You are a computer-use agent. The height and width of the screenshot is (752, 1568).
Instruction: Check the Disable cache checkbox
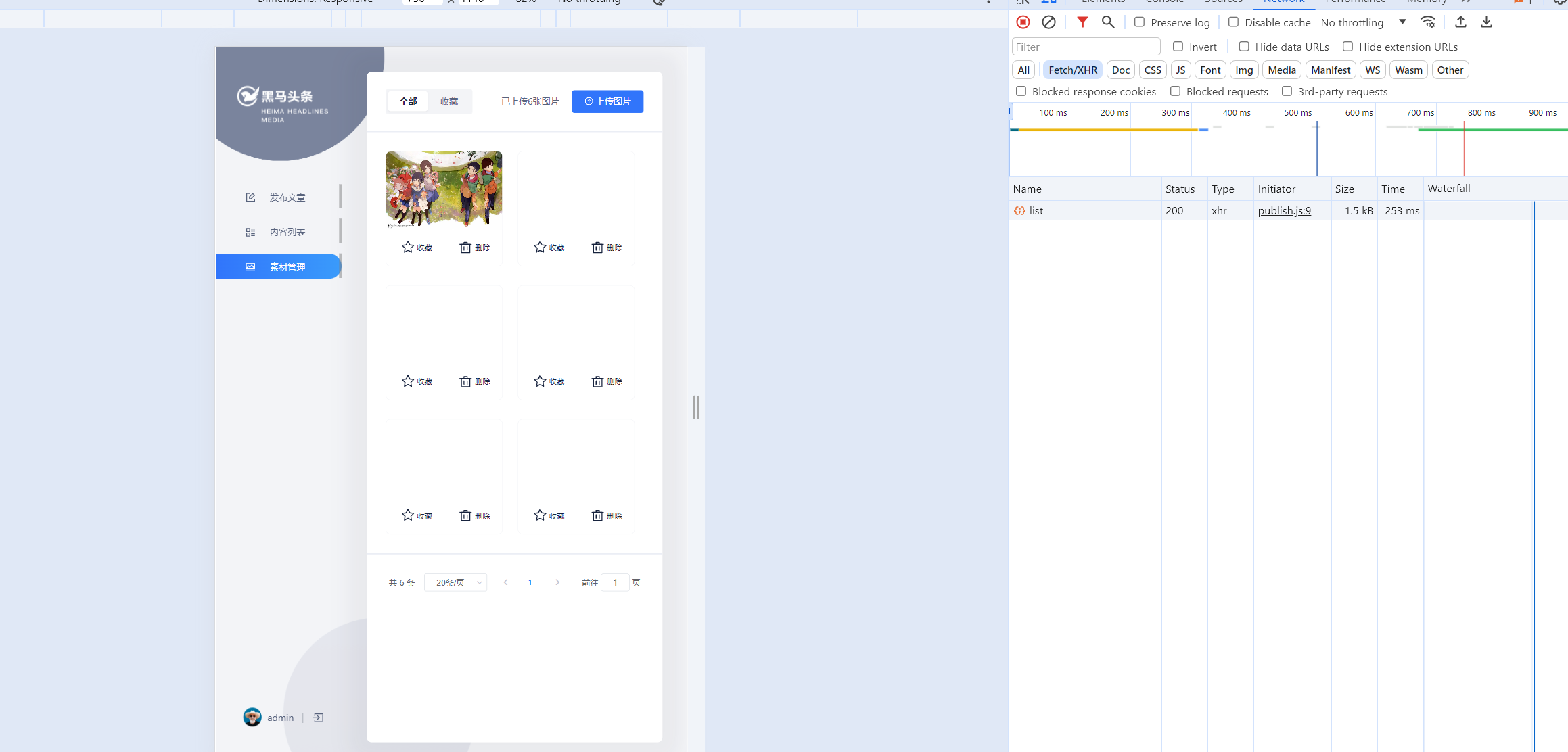pos(1234,22)
